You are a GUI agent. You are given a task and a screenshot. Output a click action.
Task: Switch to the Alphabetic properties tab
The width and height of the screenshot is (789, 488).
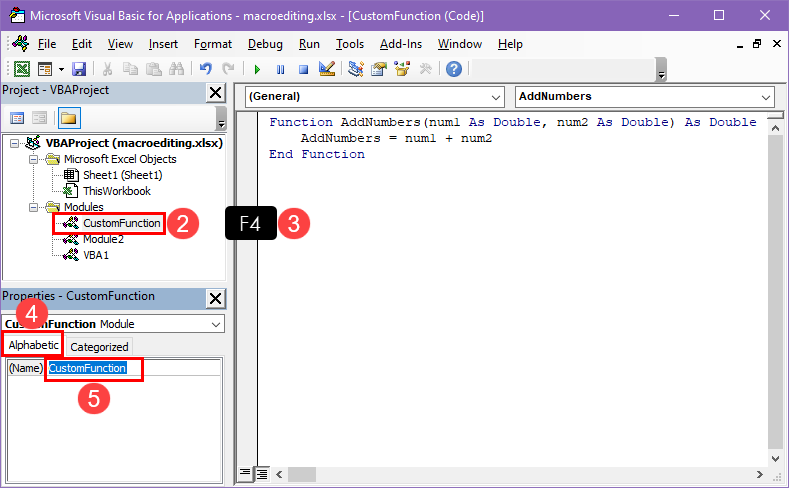tap(33, 345)
